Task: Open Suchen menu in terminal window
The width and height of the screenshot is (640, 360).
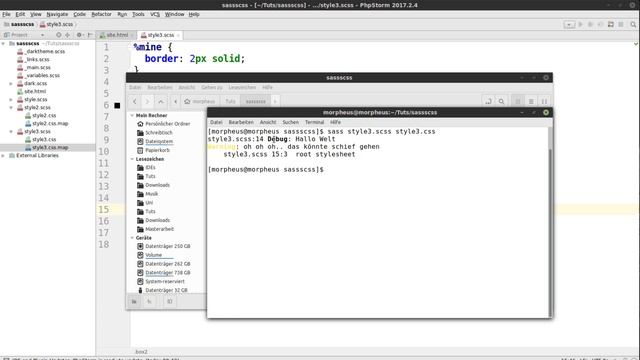Action: pyautogui.click(x=291, y=122)
